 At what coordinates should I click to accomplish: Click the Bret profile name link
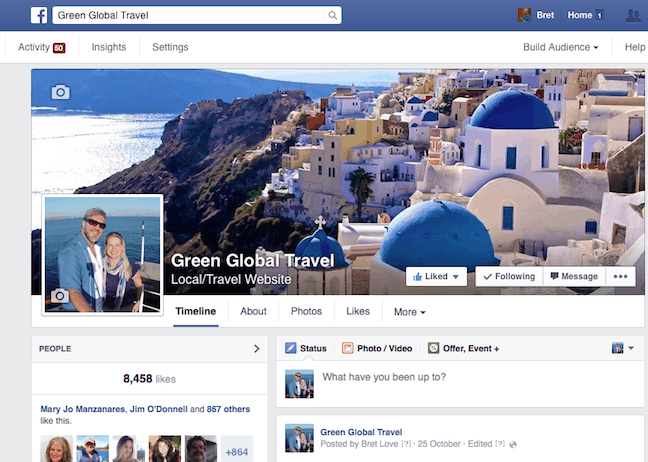(x=545, y=15)
